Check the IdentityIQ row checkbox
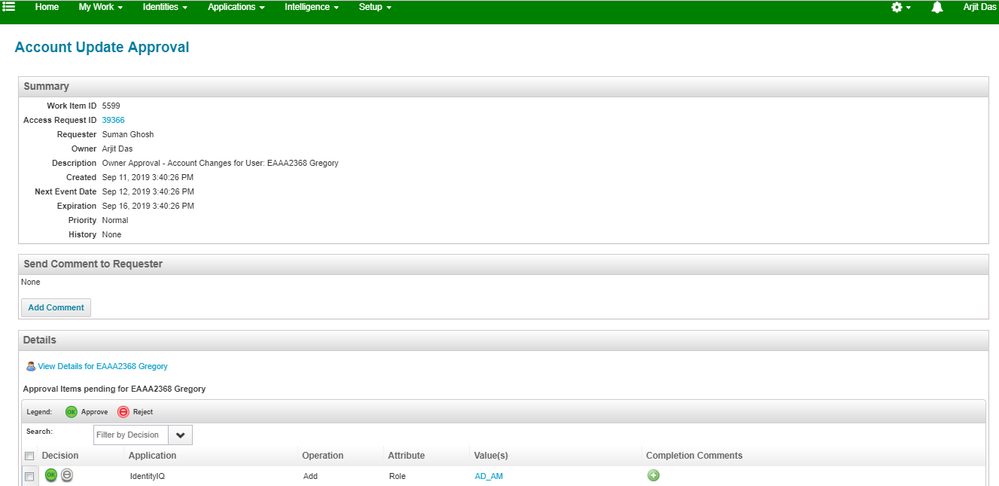This screenshot has width=999, height=486. [29, 477]
